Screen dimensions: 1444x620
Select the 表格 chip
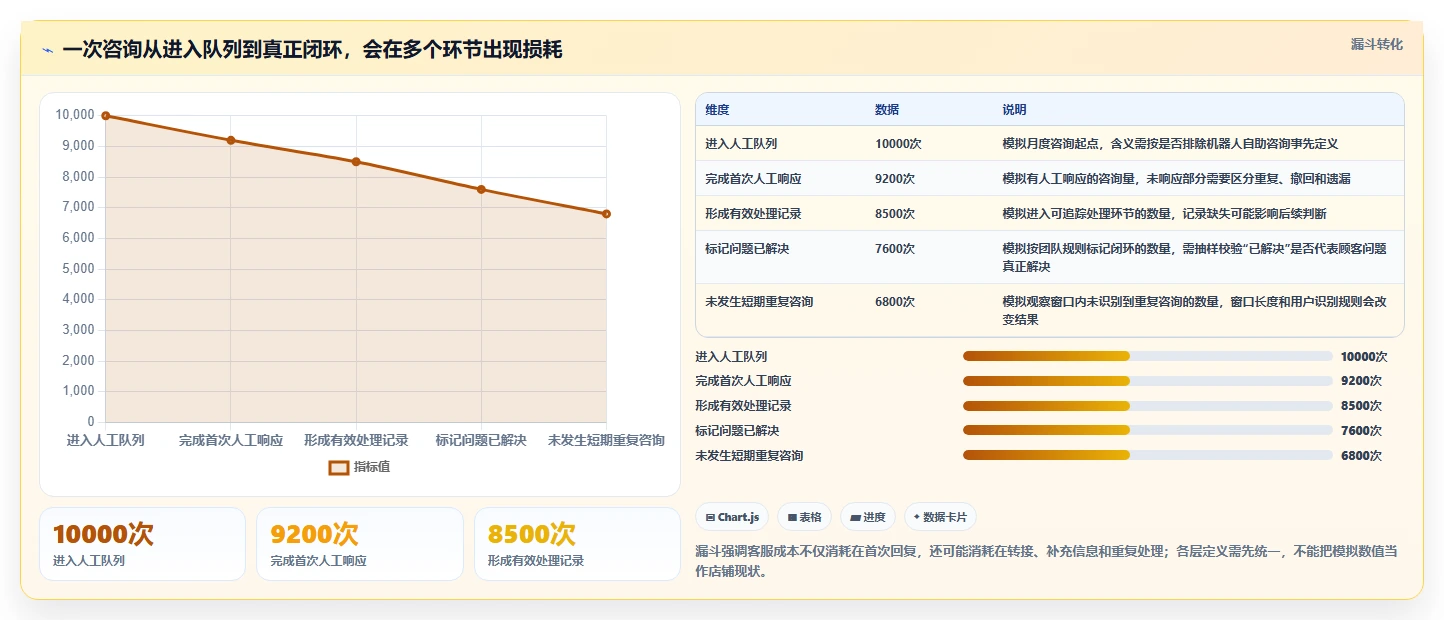(804, 517)
